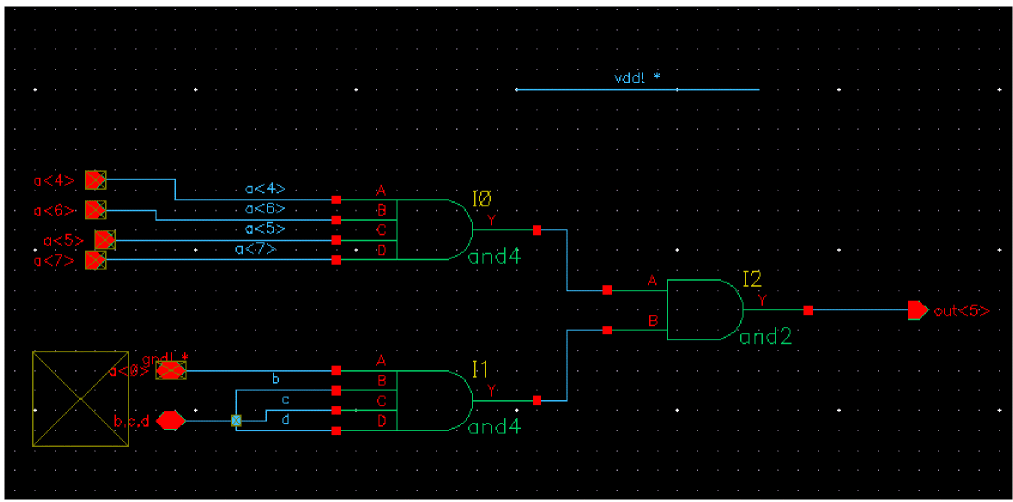Select the b,c,d bus pin symbol

point(171,421)
